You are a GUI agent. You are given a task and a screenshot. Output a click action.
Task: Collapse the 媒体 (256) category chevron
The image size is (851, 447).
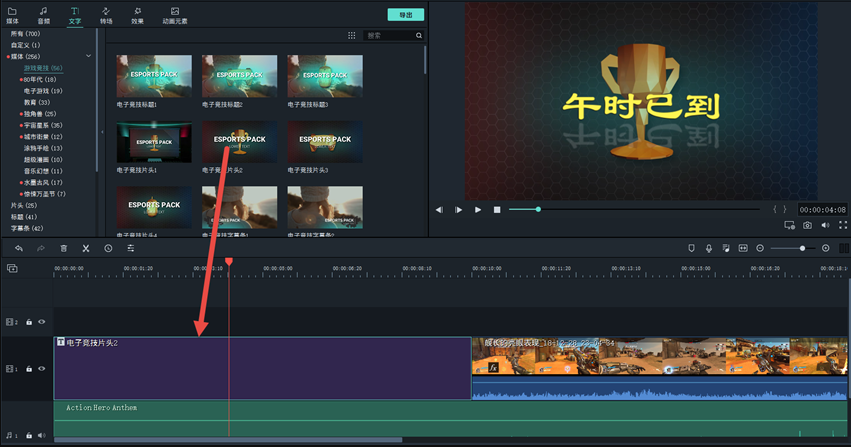click(89, 56)
